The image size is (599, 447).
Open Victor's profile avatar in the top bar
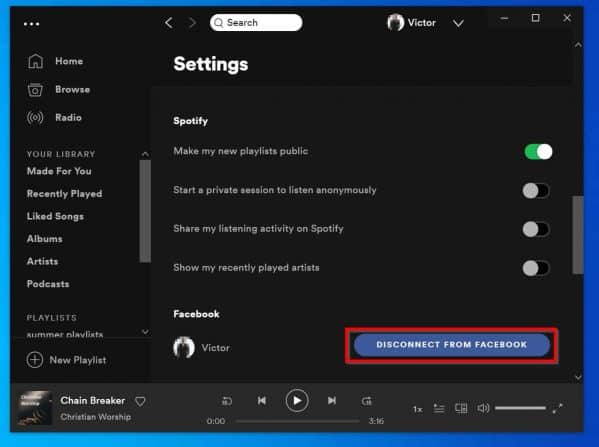click(x=395, y=23)
